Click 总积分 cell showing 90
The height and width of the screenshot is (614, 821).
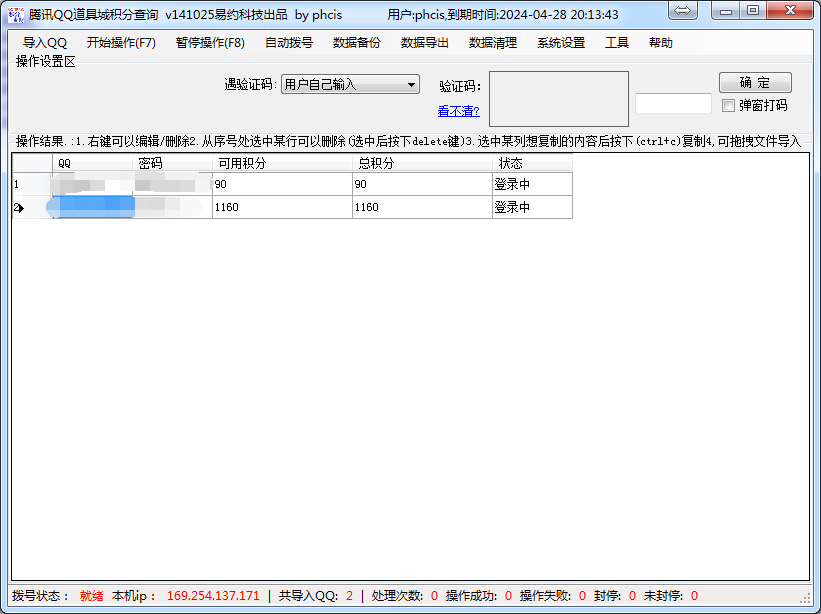coord(423,184)
